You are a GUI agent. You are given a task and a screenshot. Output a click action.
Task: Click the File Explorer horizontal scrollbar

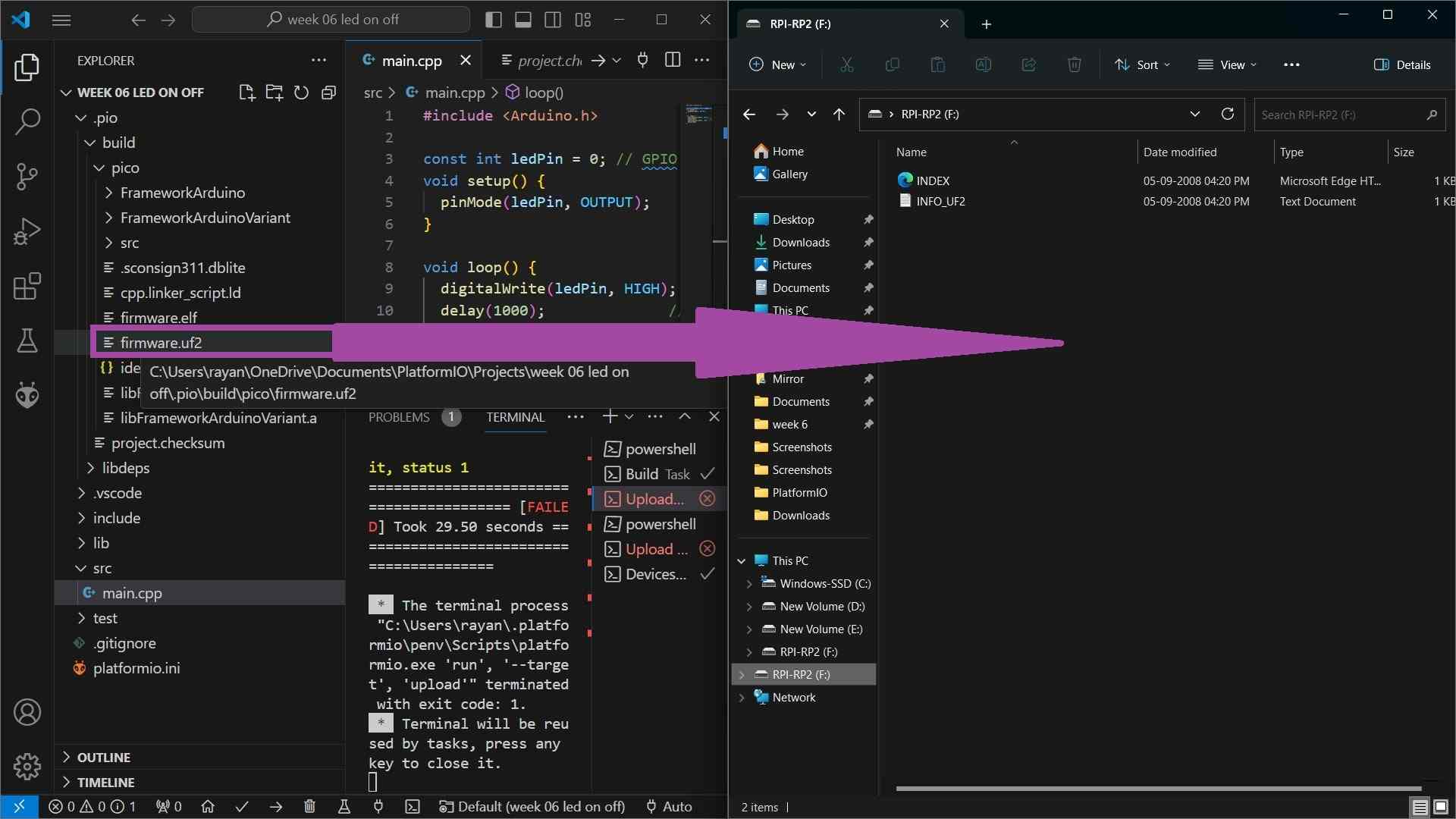tap(1158, 789)
